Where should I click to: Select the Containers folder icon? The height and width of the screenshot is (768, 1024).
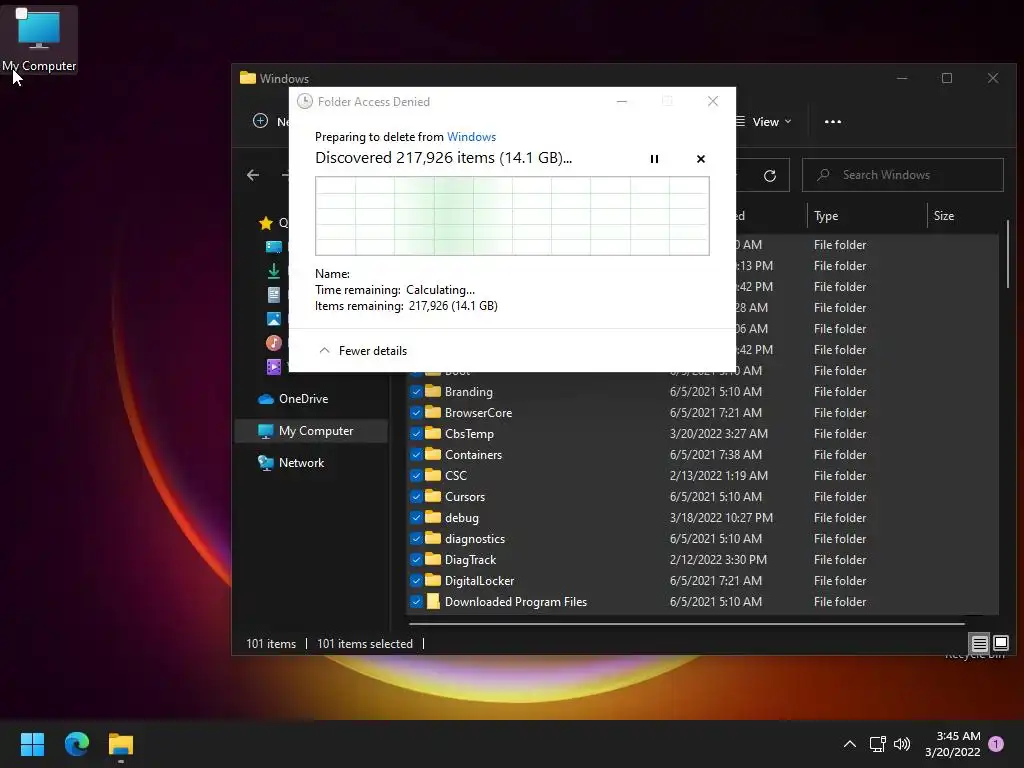pos(433,454)
